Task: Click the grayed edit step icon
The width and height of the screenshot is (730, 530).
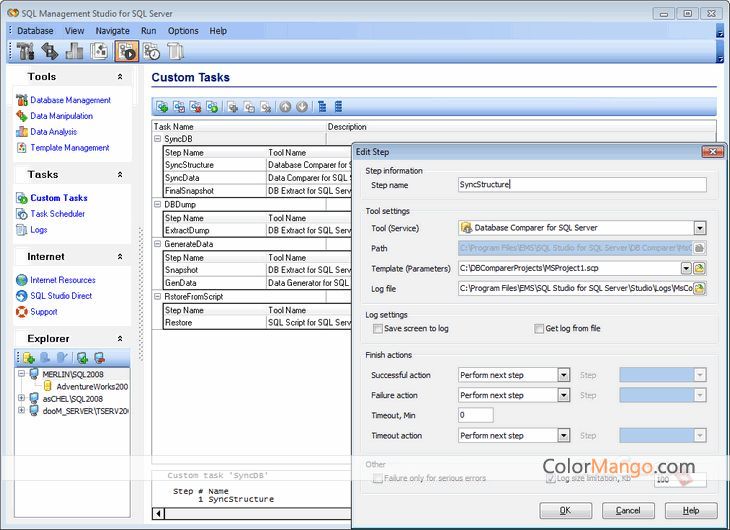Action: 250,107
